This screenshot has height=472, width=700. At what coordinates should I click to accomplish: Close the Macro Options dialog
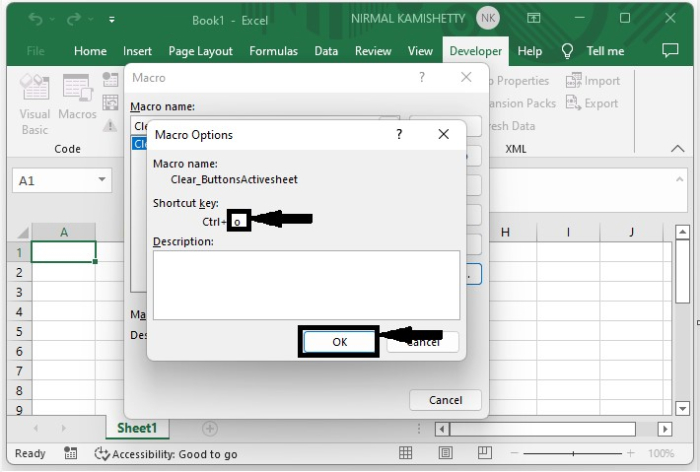click(443, 134)
